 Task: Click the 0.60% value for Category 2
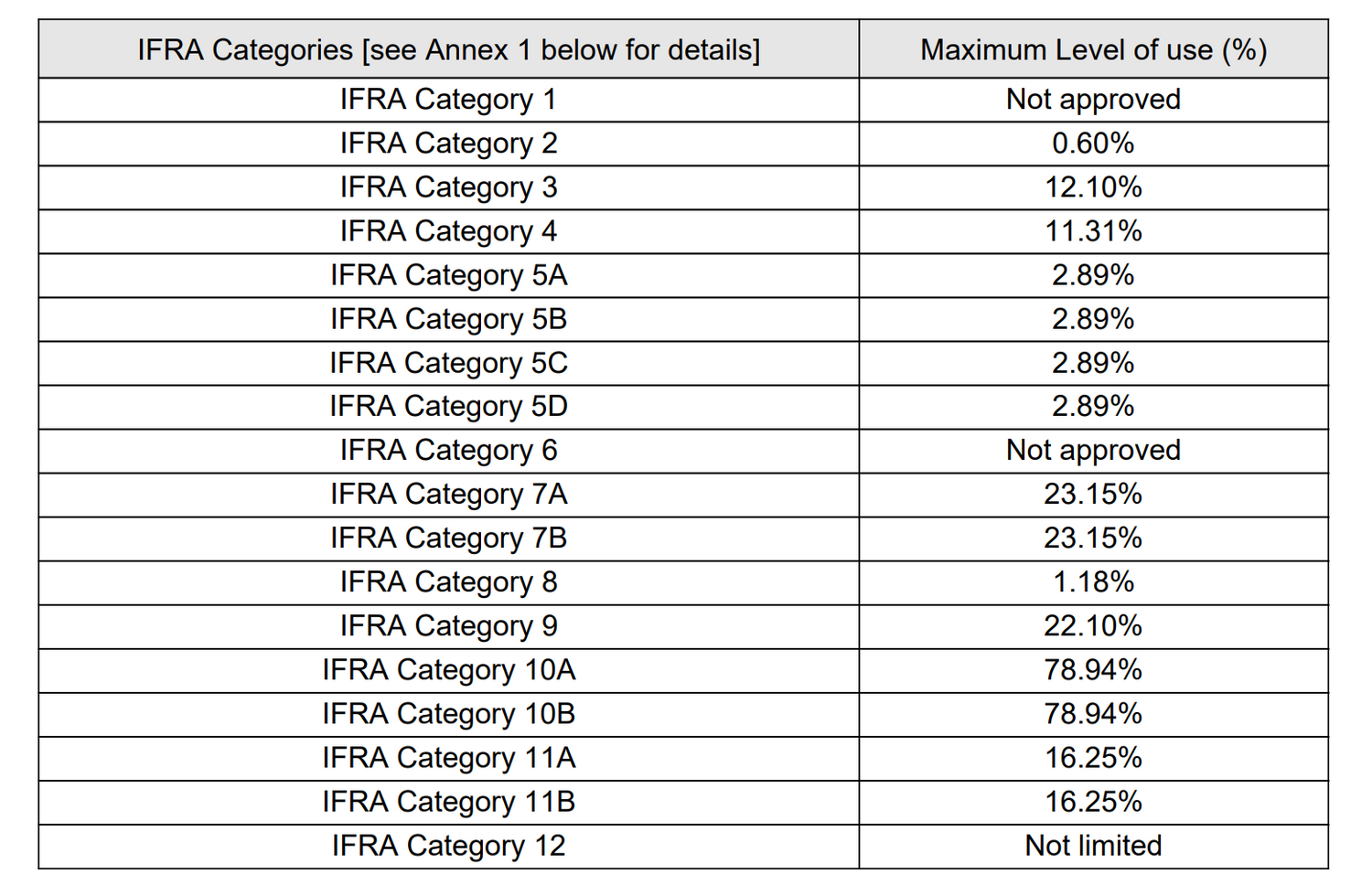click(x=1093, y=143)
